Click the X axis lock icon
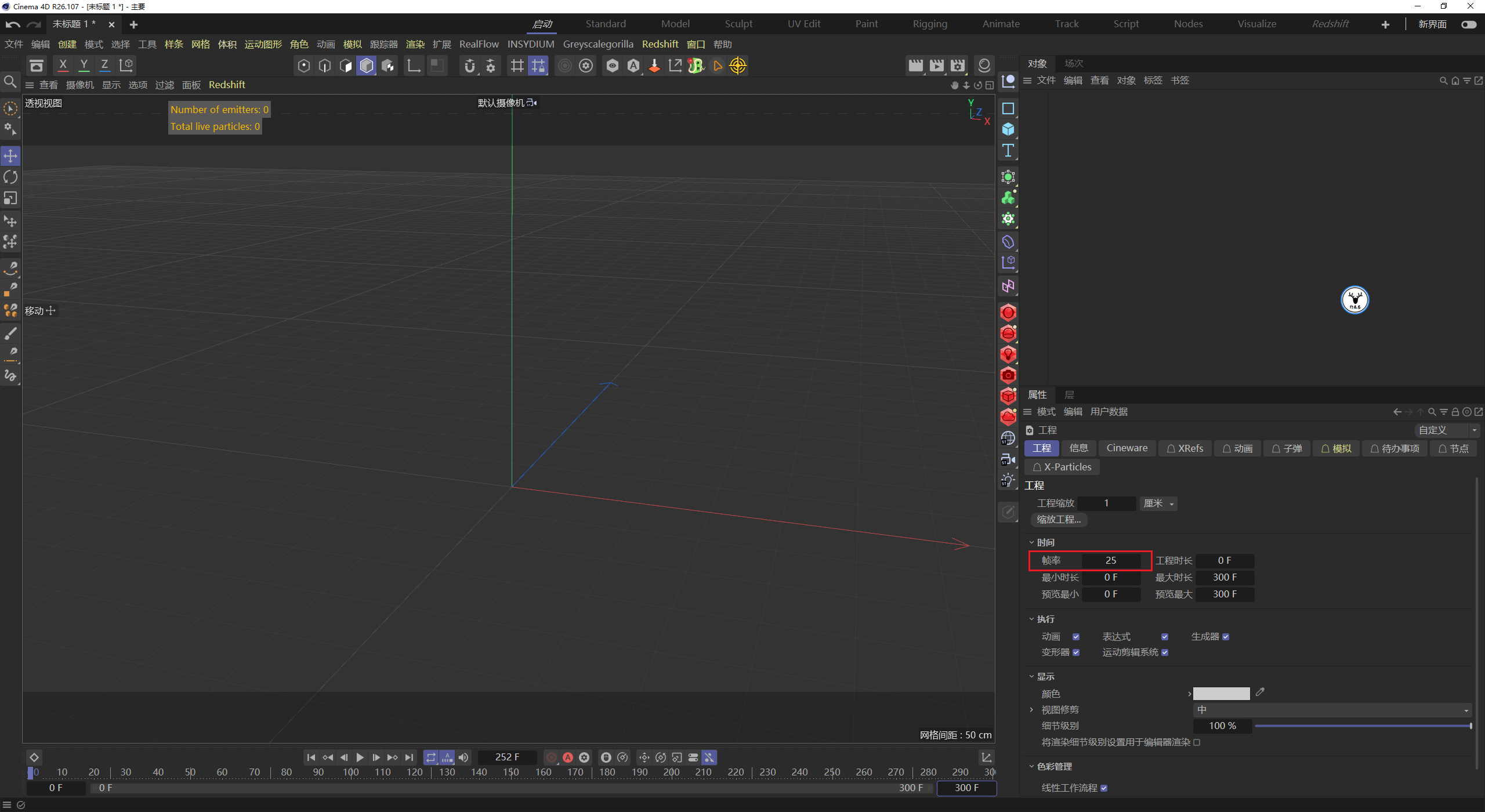This screenshot has height=812, width=1485. tap(63, 66)
